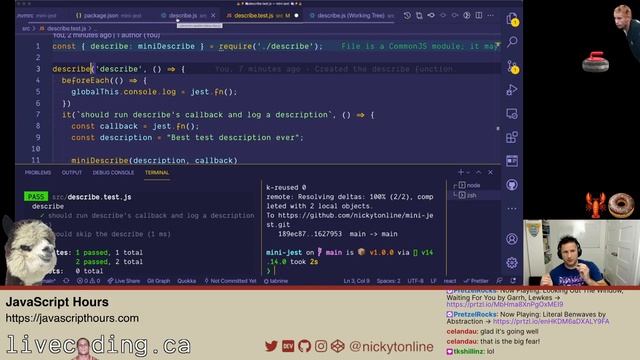Switch to the .nvmrc tab
This screenshot has height=360, width=640.
coord(37,16)
